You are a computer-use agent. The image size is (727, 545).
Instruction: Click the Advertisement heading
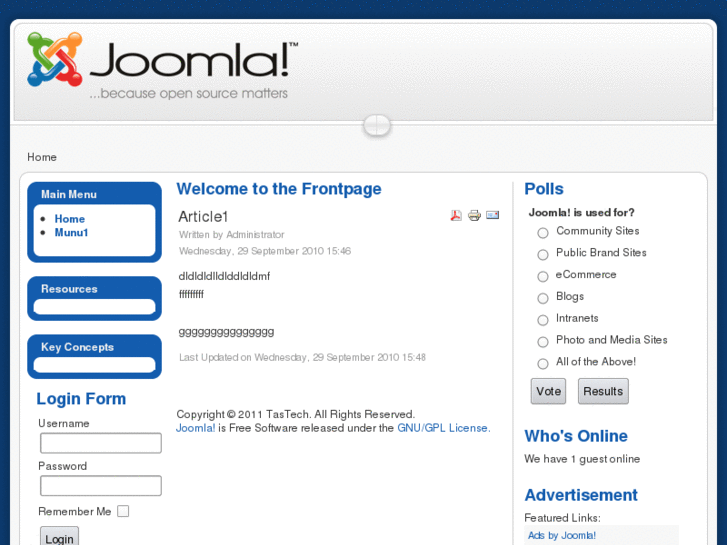[581, 495]
